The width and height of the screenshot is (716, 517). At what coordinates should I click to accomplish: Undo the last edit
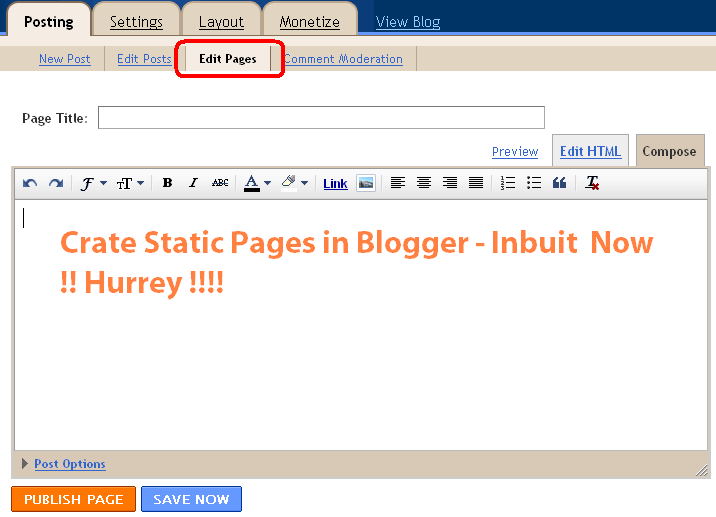[30, 184]
